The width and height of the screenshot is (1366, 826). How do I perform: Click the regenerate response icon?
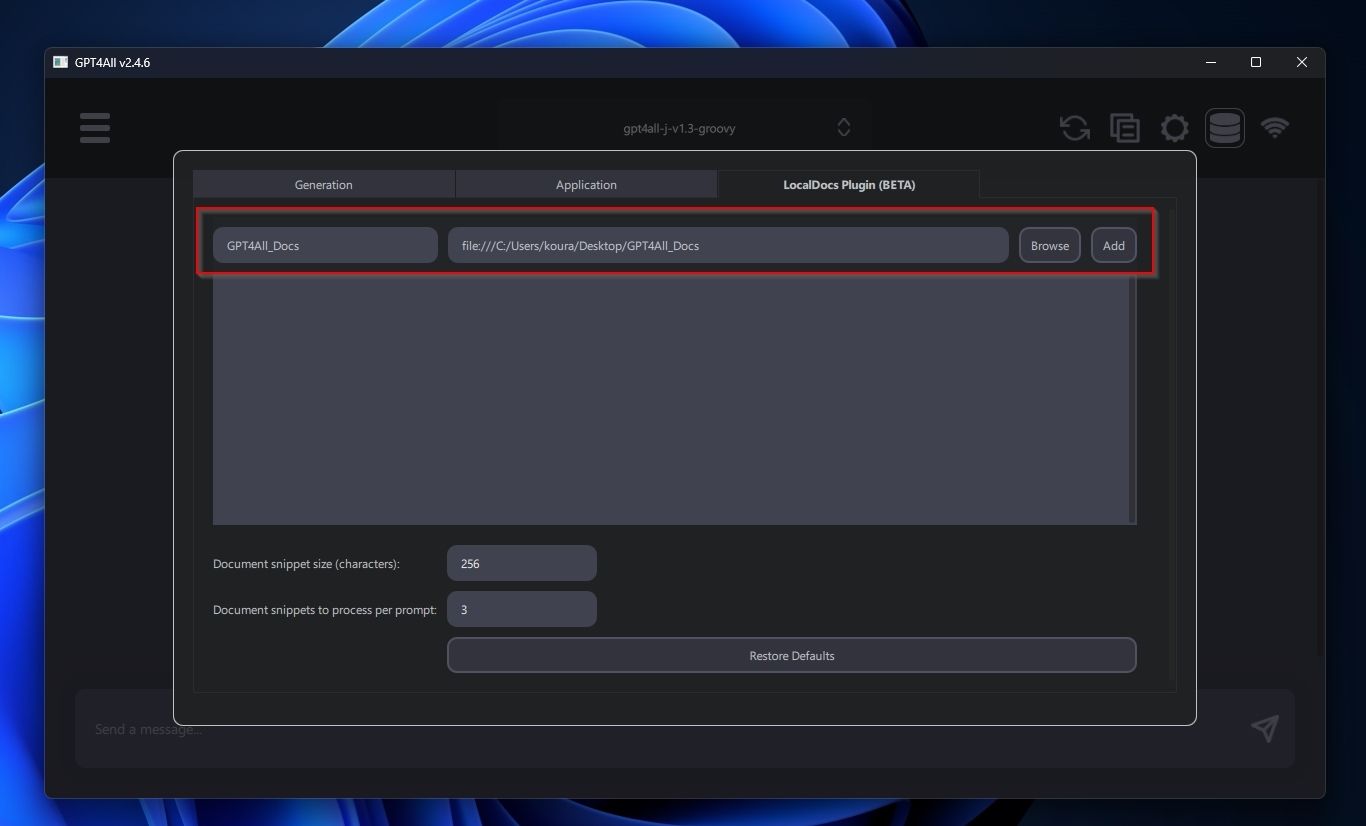pyautogui.click(x=1074, y=127)
